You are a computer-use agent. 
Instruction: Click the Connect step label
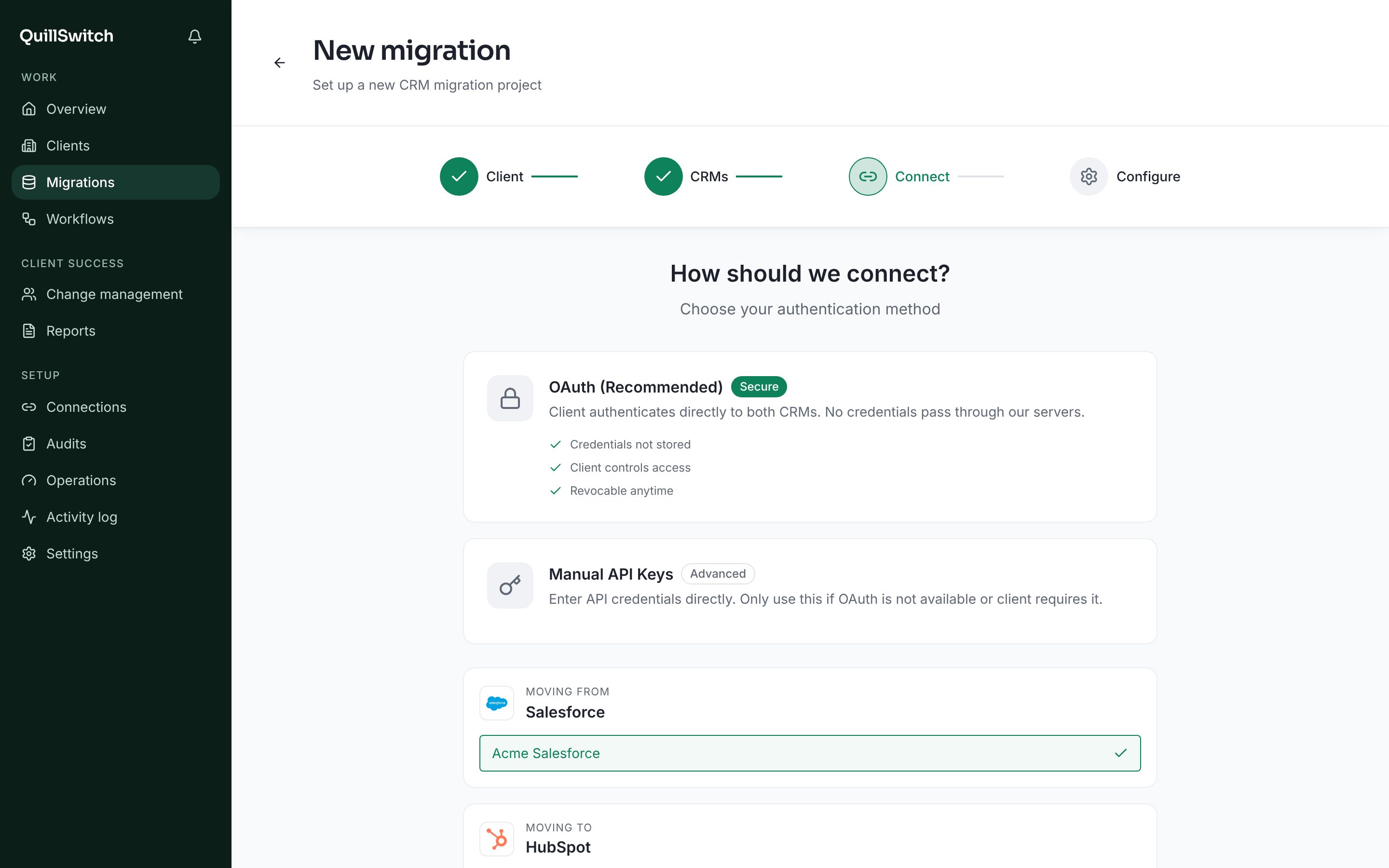coord(922,176)
